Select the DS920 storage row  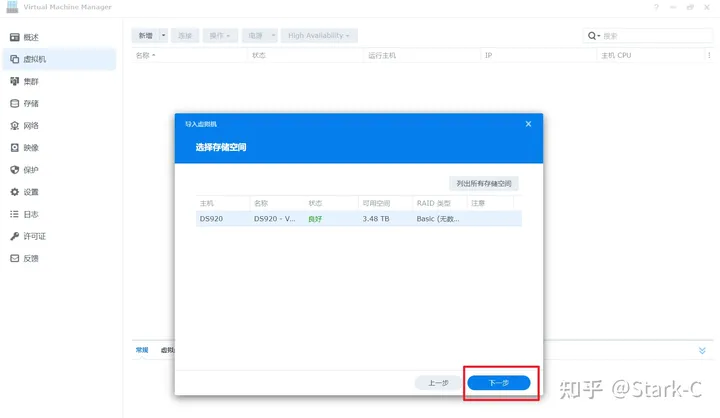click(x=358, y=218)
